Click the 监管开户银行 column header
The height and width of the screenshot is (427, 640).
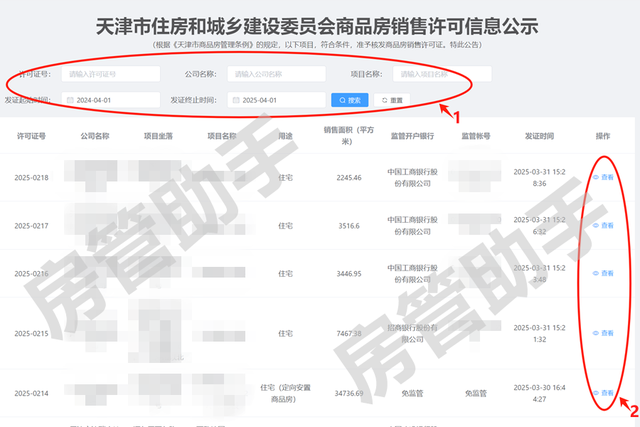(412, 136)
